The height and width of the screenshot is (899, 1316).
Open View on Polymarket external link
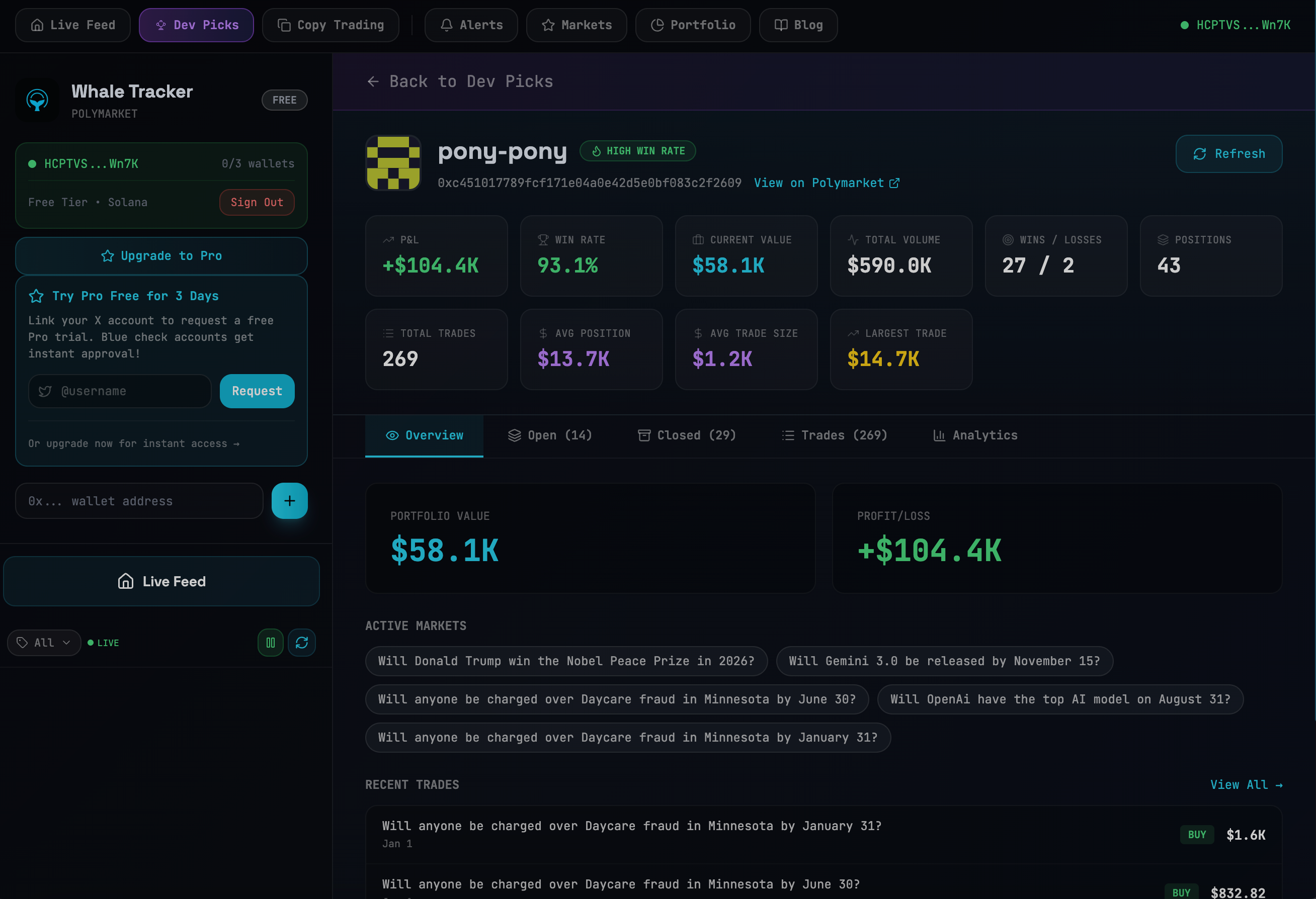pyautogui.click(x=826, y=183)
